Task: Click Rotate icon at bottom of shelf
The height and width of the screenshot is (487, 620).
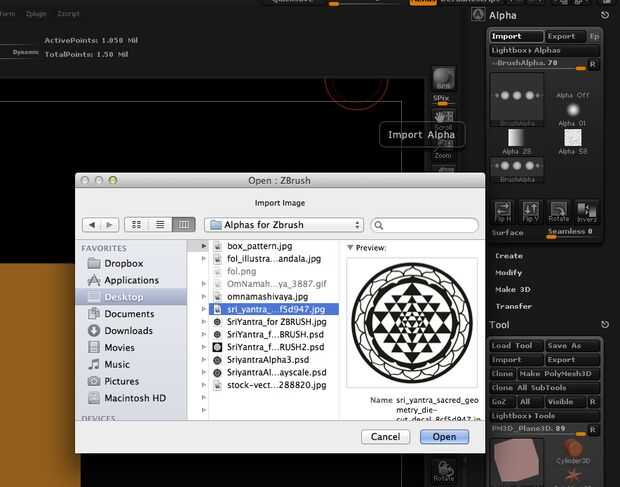Action: tap(444, 470)
